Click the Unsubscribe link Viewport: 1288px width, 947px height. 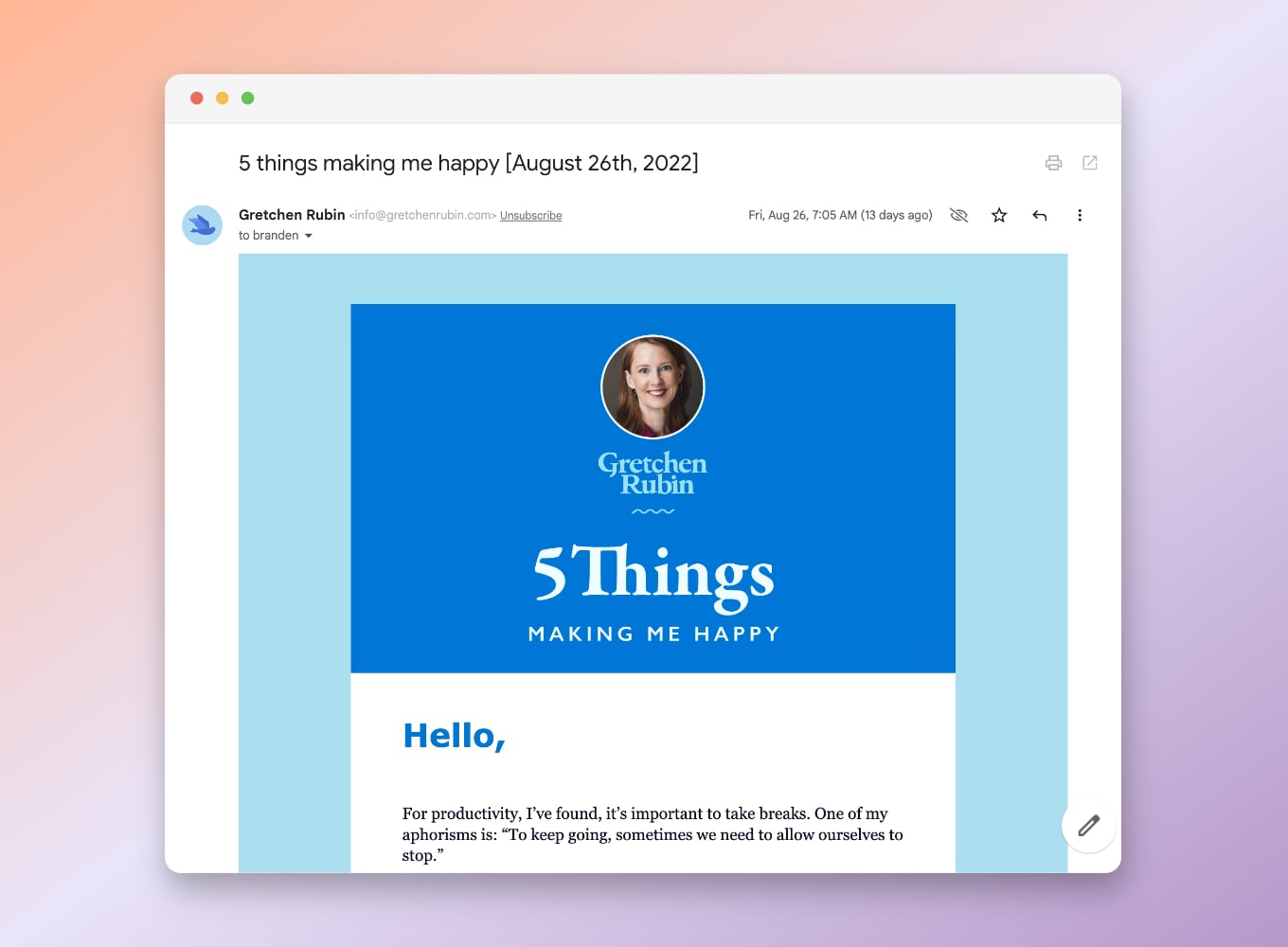click(531, 216)
